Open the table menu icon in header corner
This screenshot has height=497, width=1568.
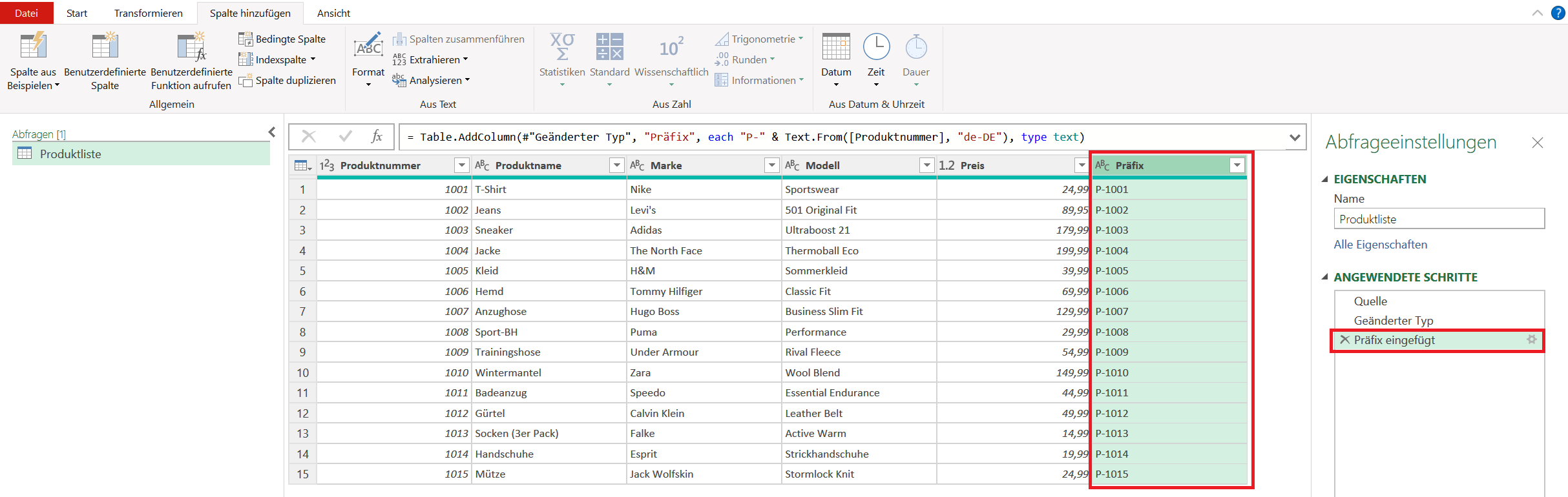click(302, 166)
